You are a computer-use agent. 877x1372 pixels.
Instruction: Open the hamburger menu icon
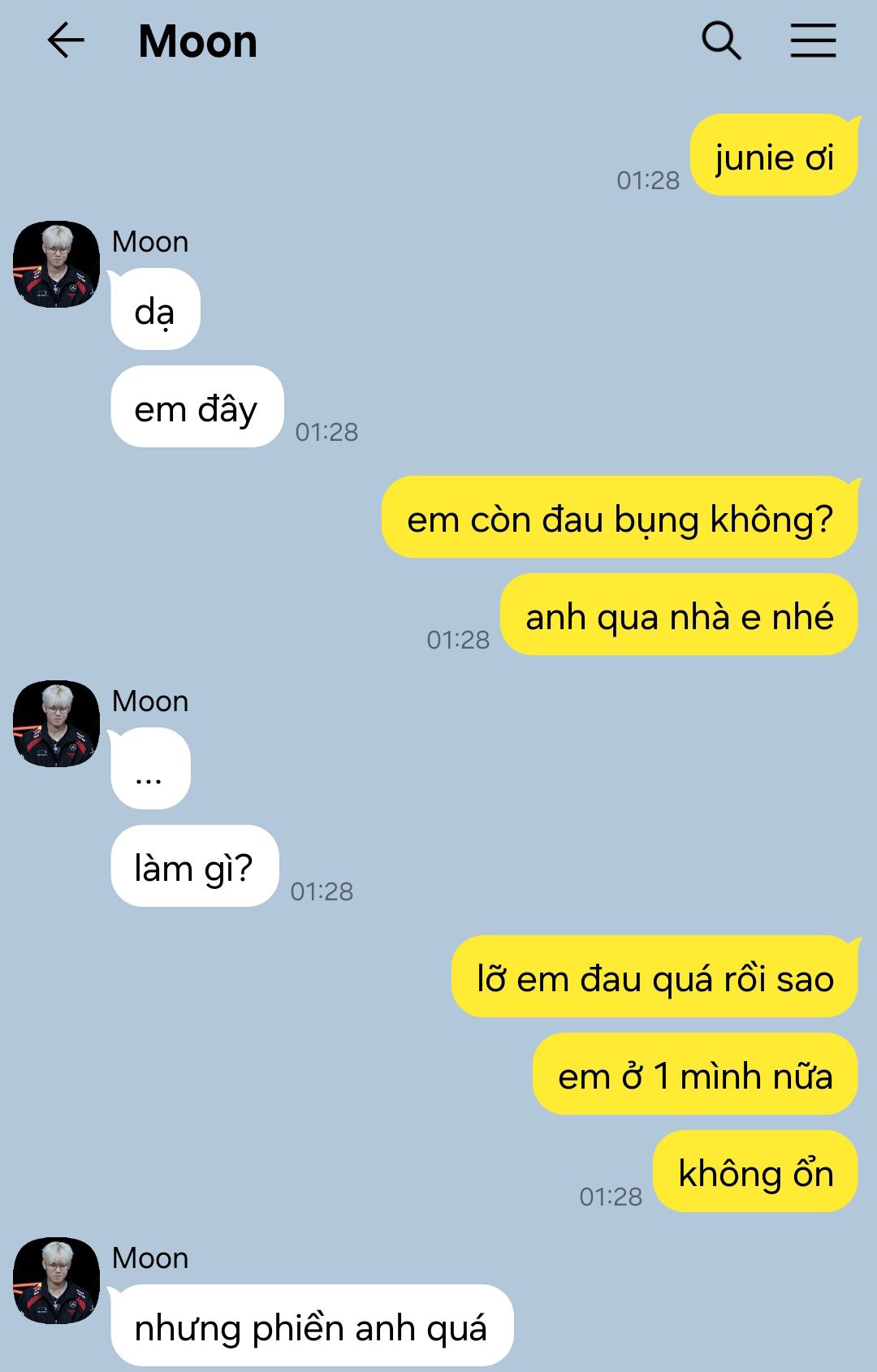813,41
